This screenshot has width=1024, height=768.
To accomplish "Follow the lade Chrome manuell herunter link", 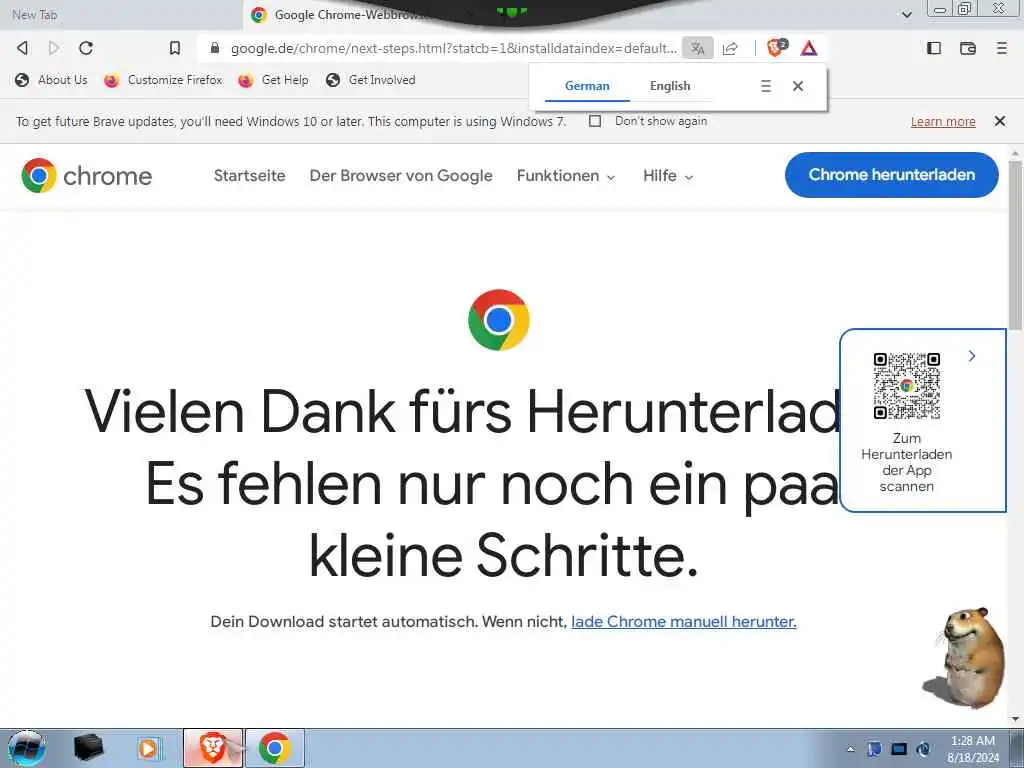I will click(x=684, y=622).
